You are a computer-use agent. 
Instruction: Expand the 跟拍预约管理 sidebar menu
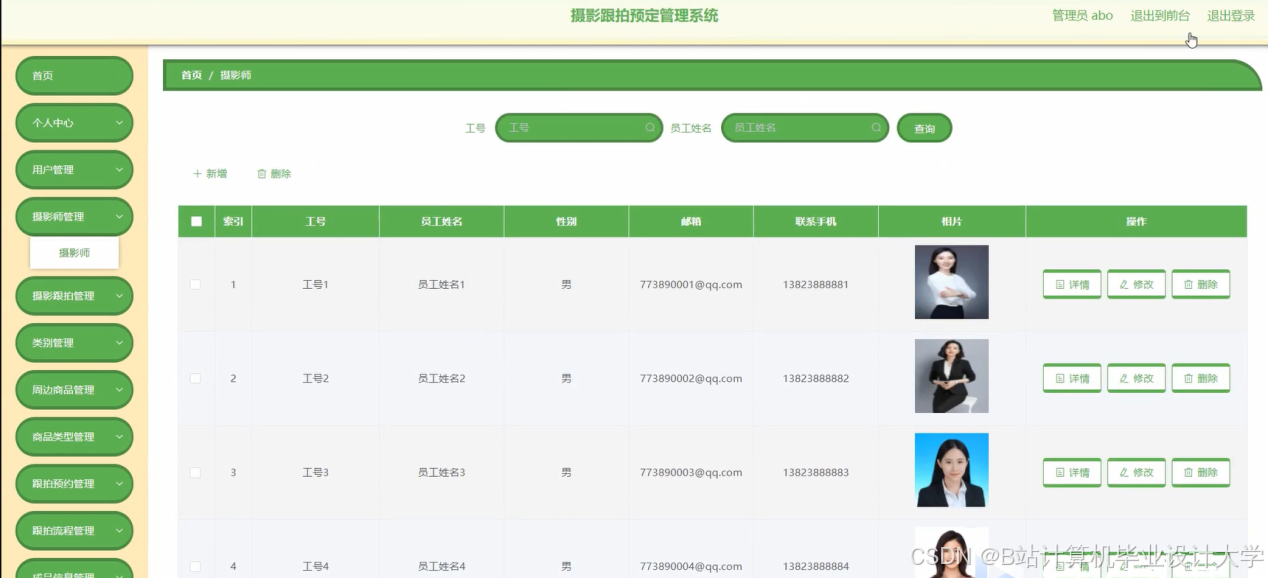coord(75,484)
